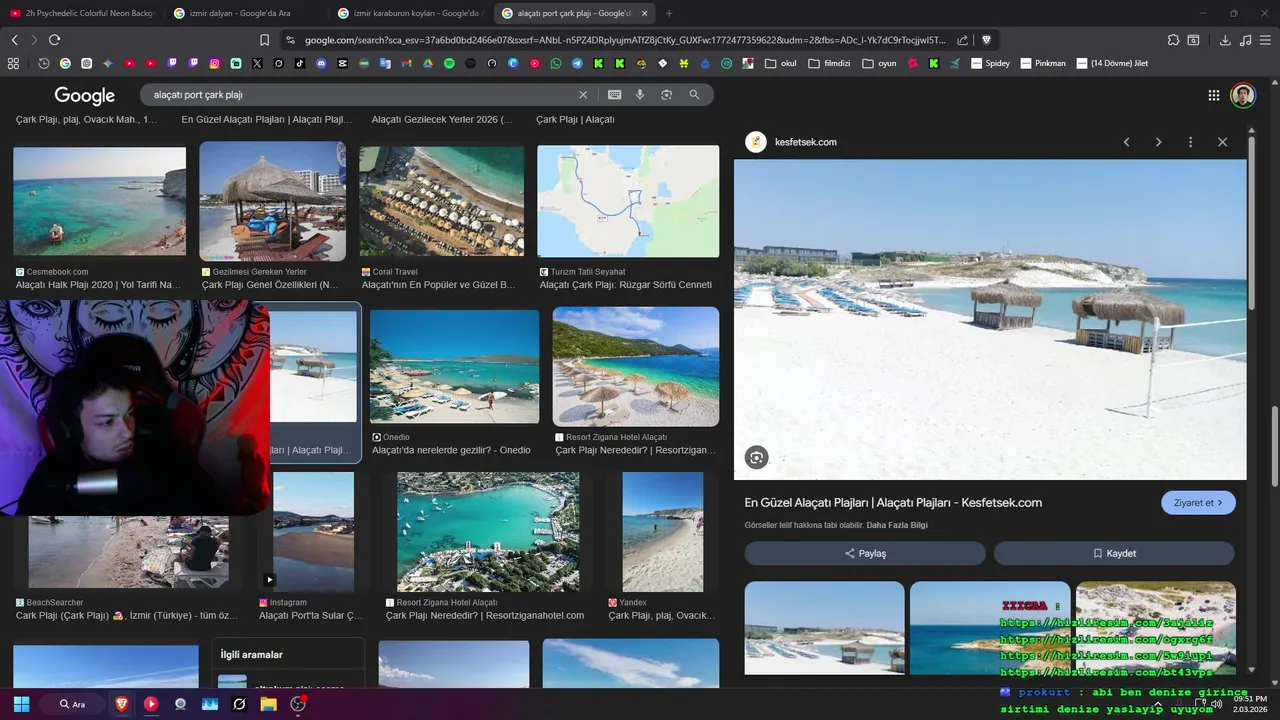Open File Explorer from the taskbar
Screen dimensions: 1280x720
point(268,704)
